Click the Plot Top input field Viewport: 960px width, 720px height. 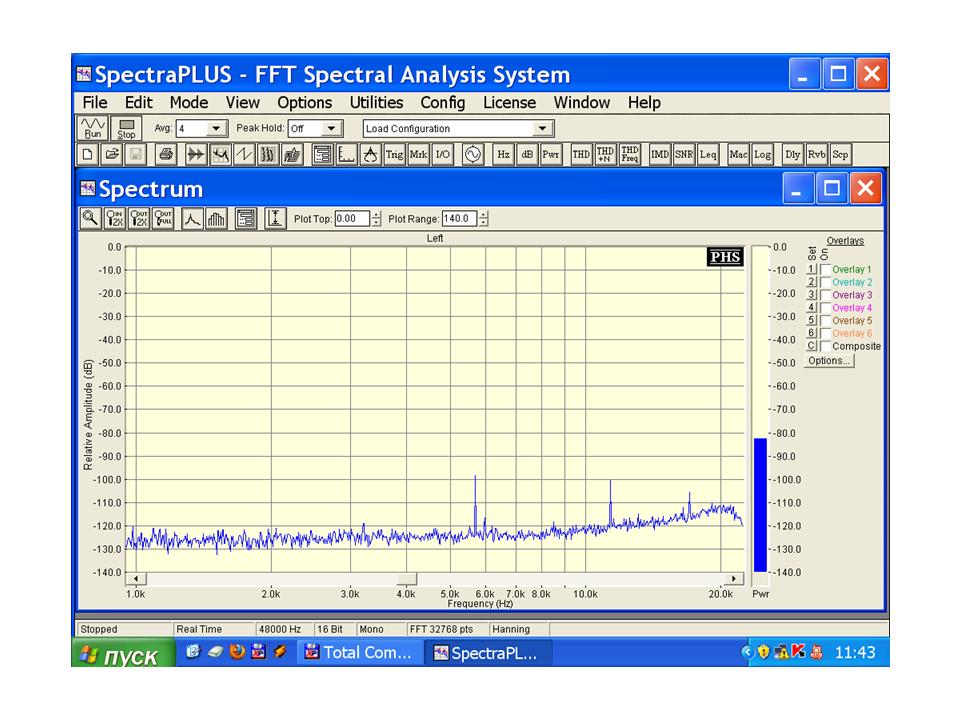coord(352,219)
